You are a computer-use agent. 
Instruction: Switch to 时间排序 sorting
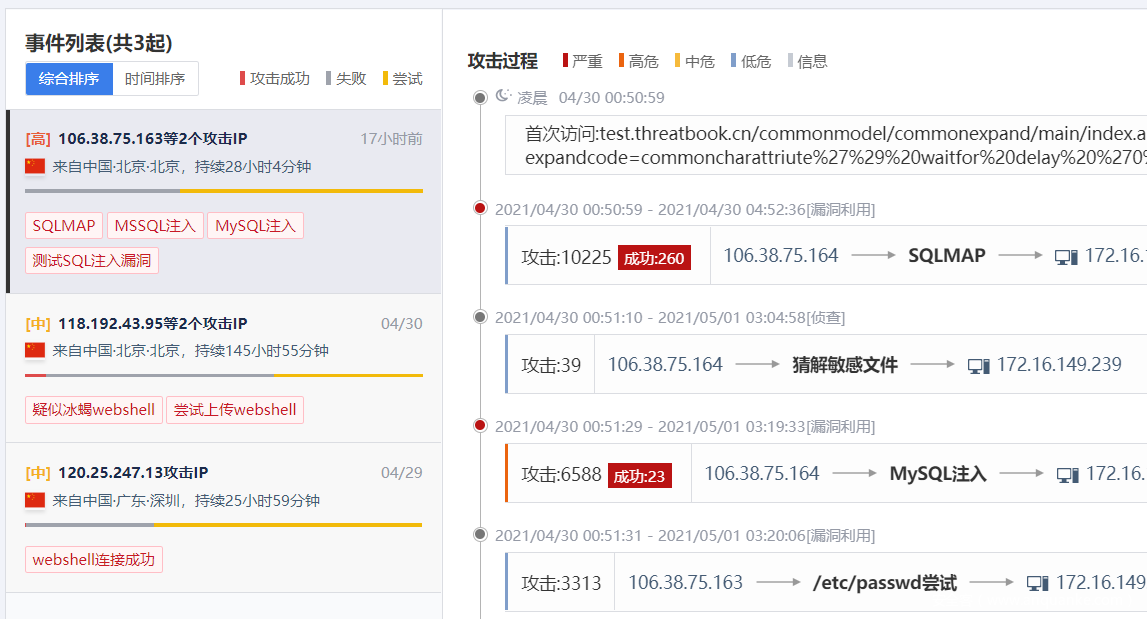coord(155,79)
